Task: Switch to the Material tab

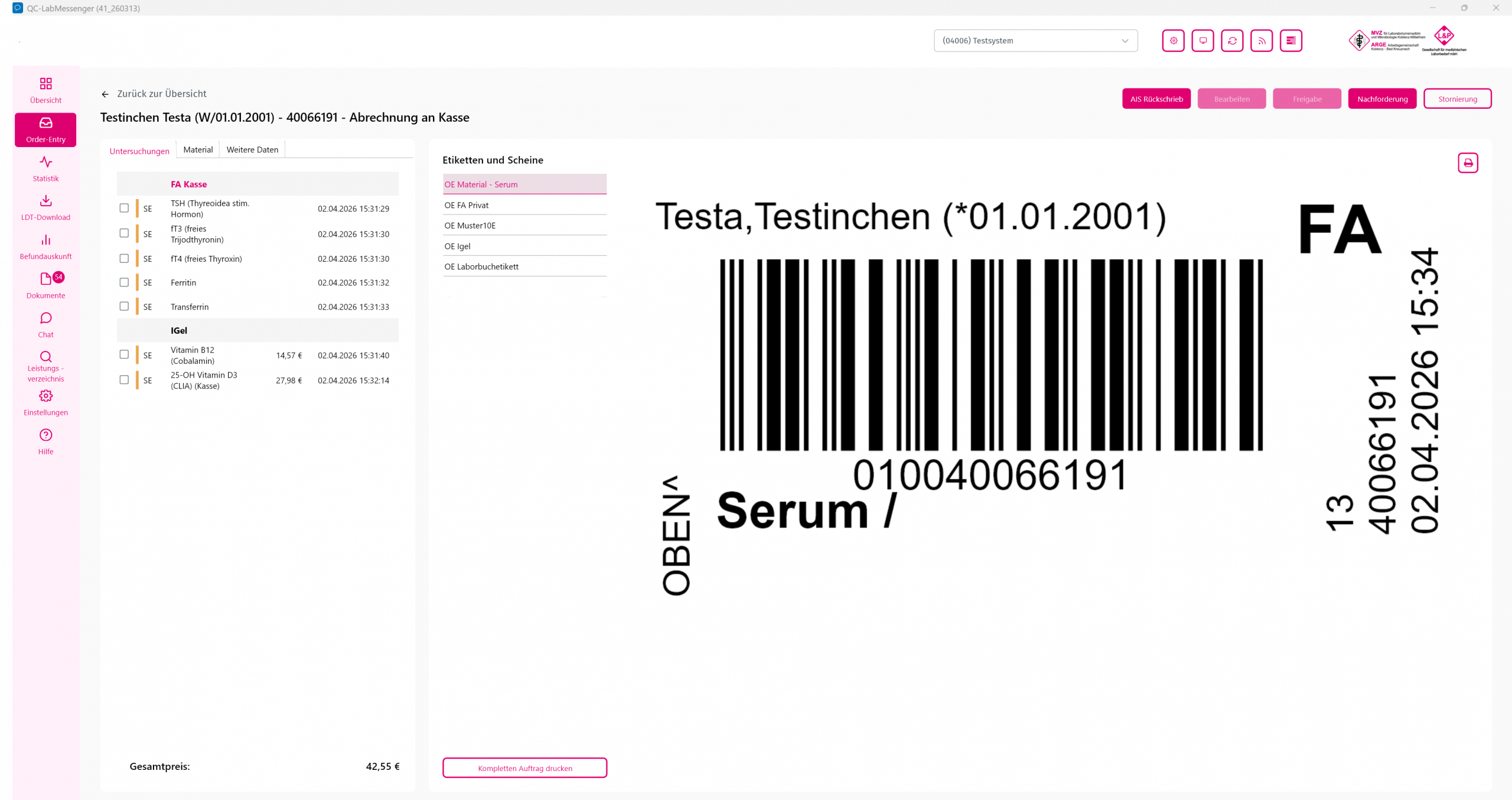Action: coord(198,149)
